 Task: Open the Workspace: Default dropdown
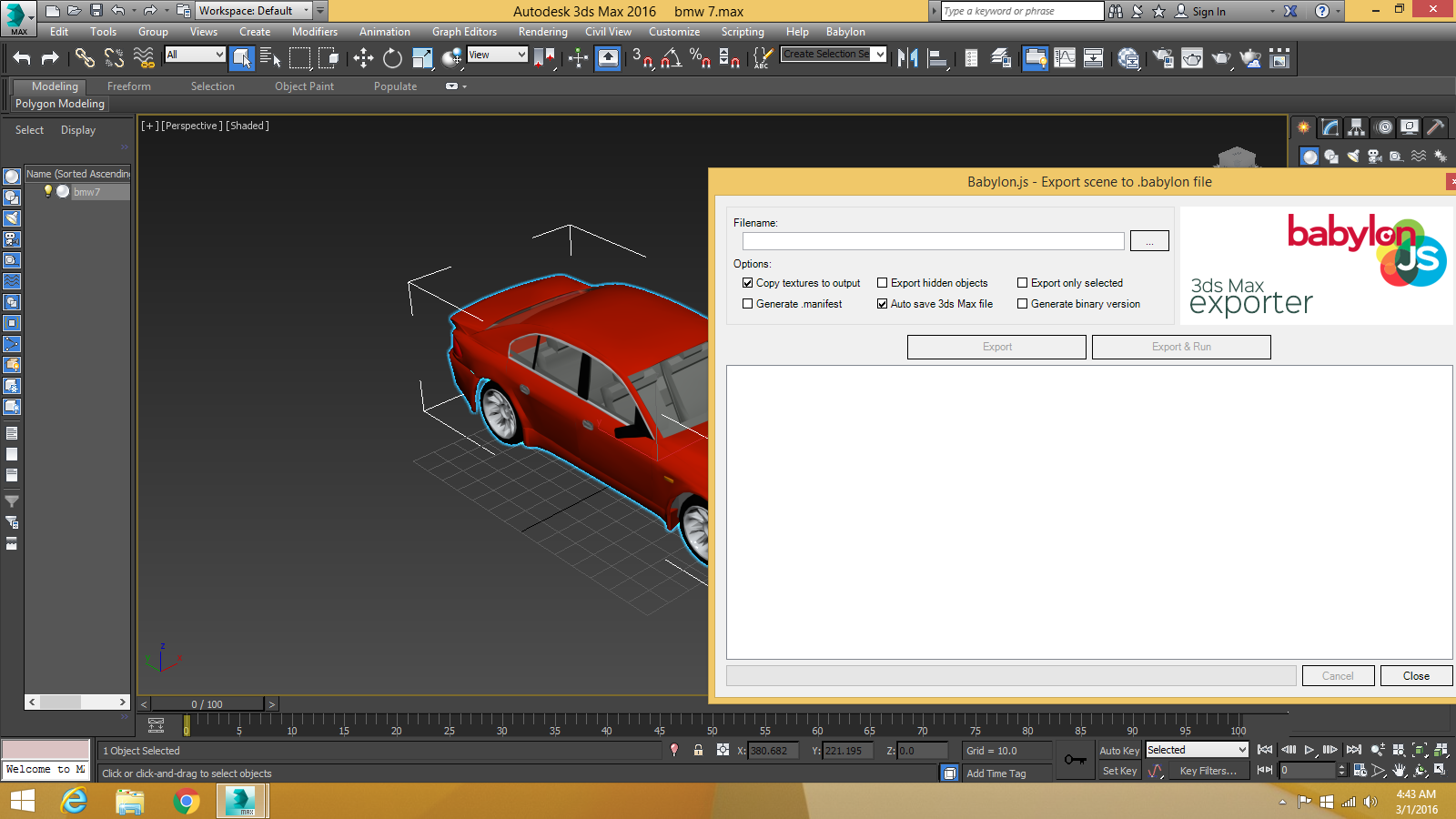click(254, 11)
